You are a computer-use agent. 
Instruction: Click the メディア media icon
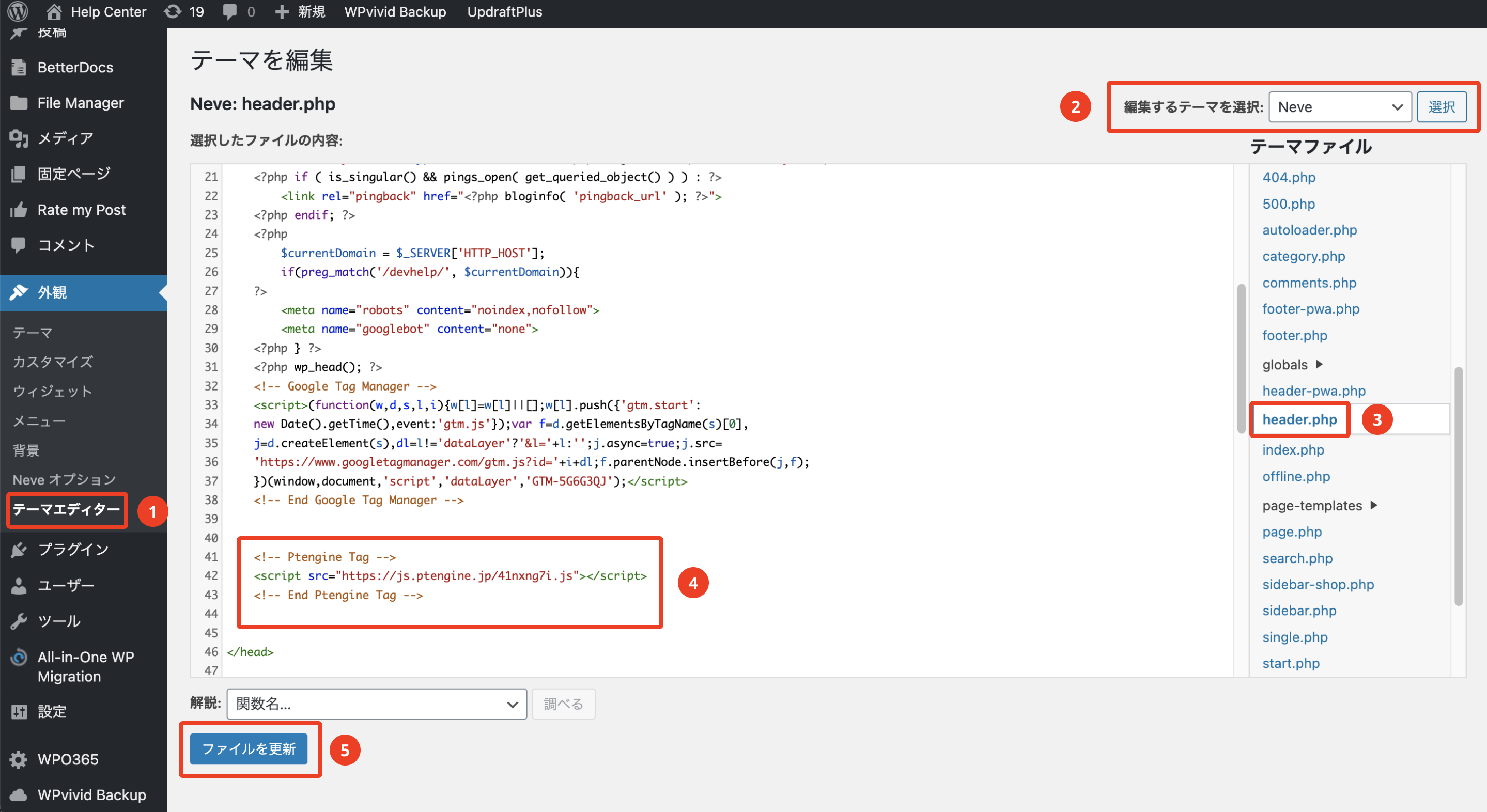click(x=19, y=138)
